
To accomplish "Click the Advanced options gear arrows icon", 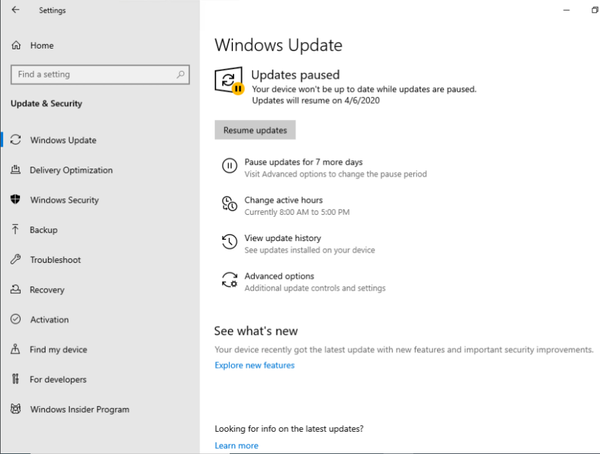I will click(230, 279).
